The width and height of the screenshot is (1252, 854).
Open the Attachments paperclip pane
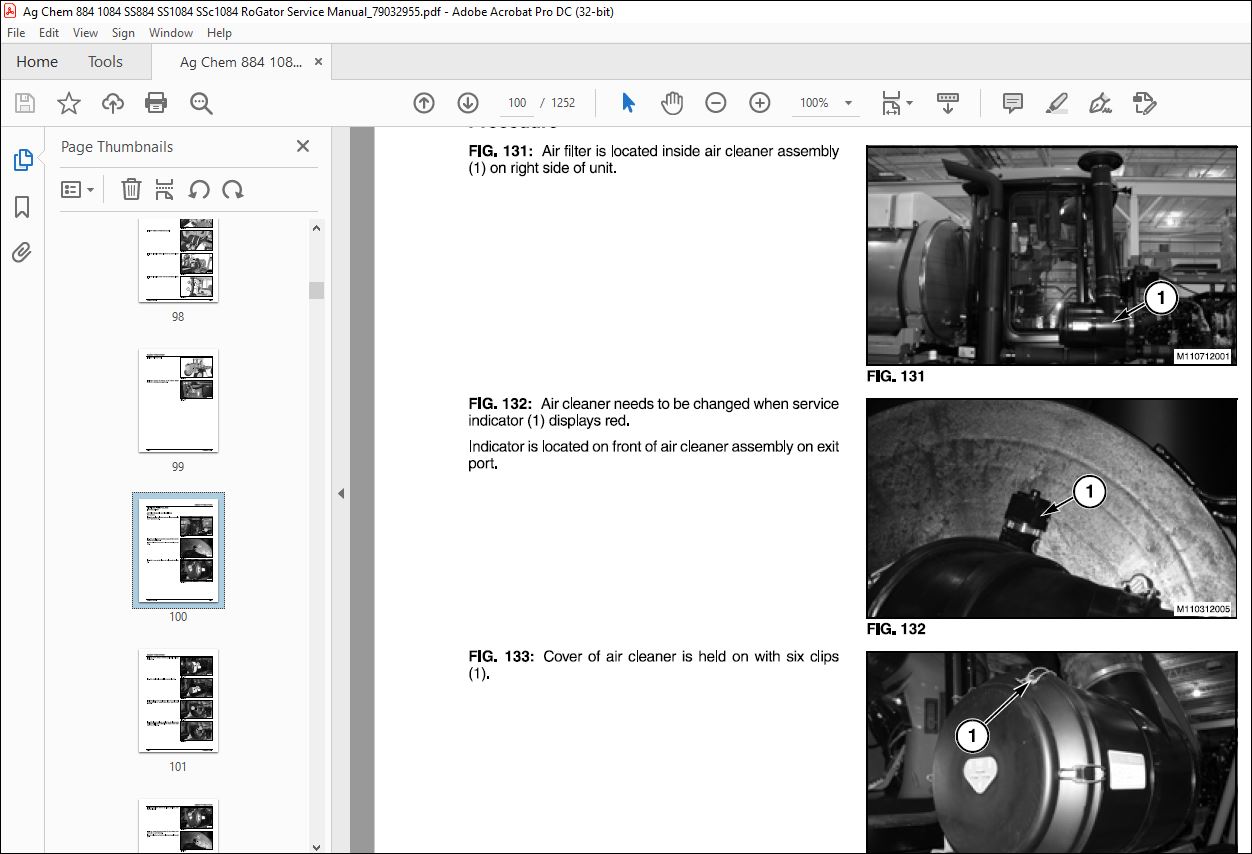pyautogui.click(x=22, y=252)
